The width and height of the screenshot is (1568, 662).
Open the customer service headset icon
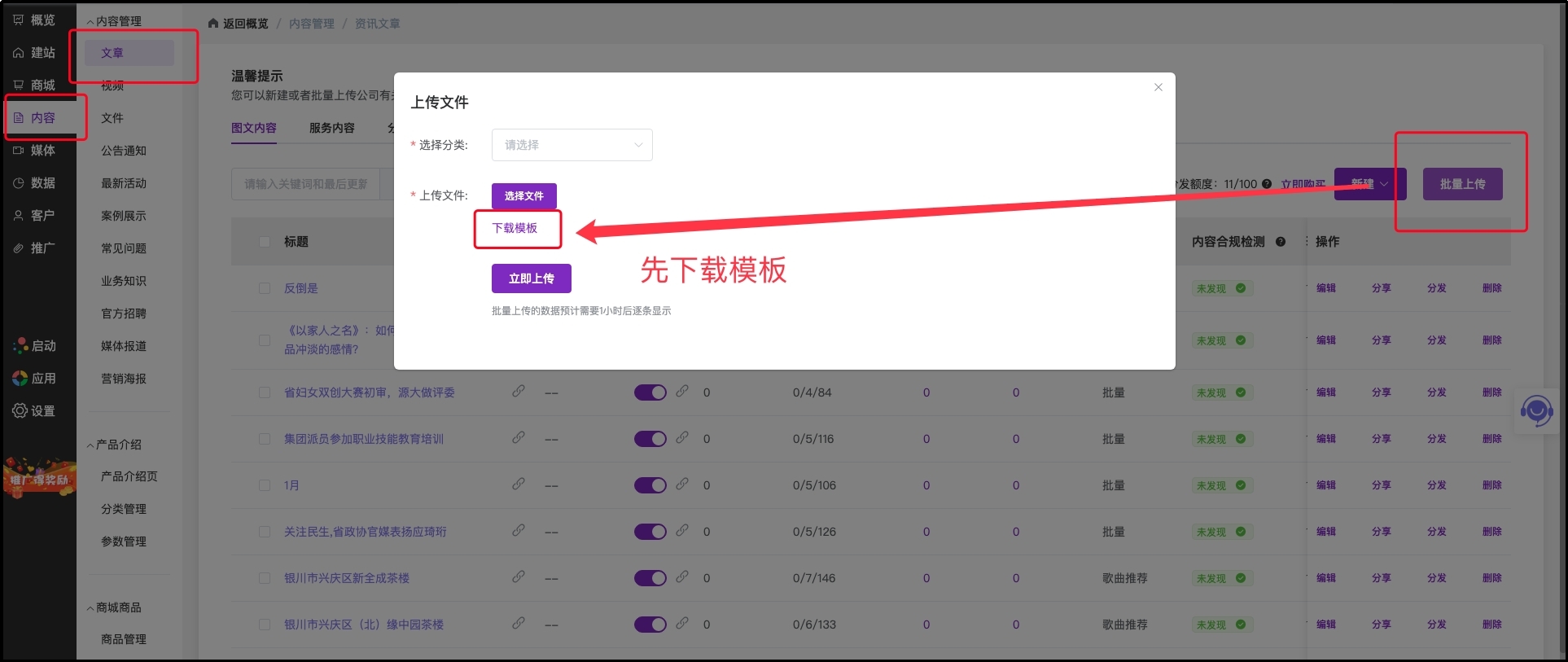pyautogui.click(x=1536, y=410)
